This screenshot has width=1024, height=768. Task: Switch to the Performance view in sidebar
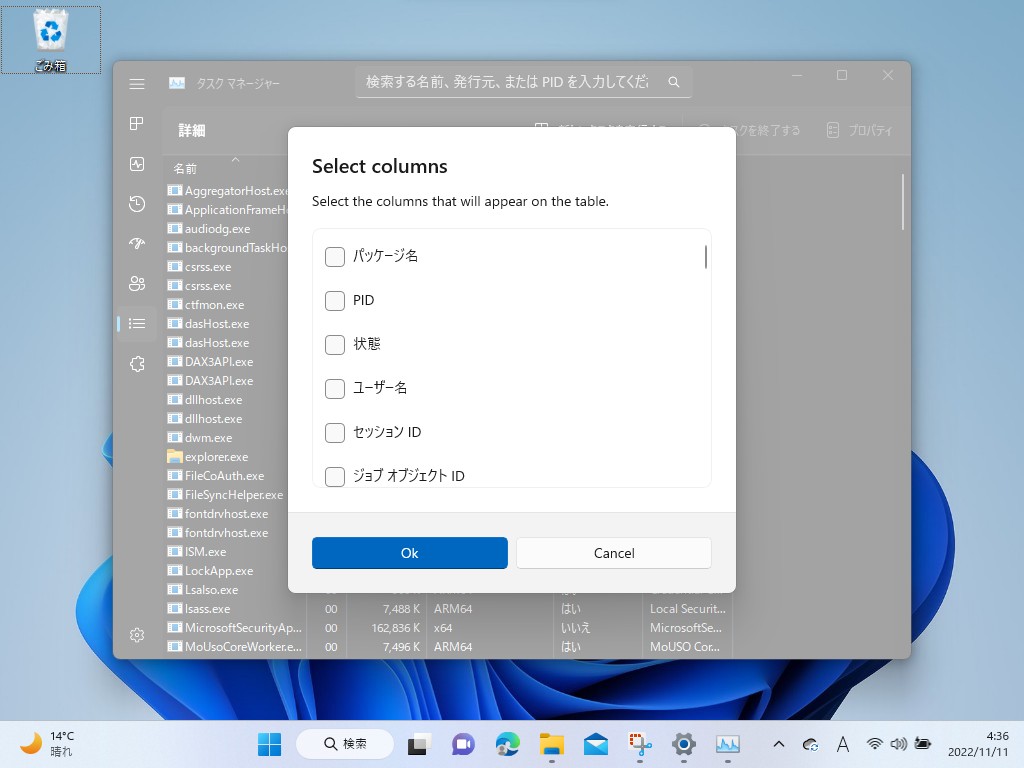137,164
